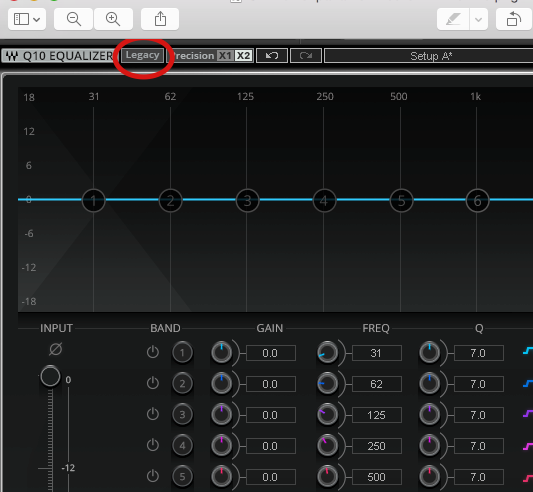Toggle power for band 3

(153, 414)
